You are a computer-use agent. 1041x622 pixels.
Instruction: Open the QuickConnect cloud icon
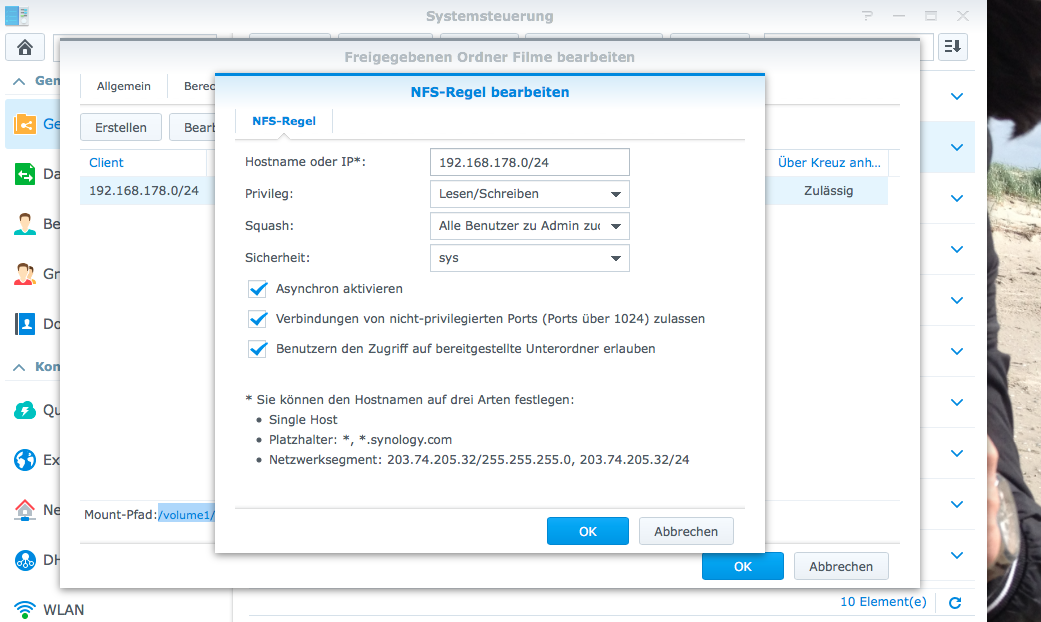click(x=25, y=410)
